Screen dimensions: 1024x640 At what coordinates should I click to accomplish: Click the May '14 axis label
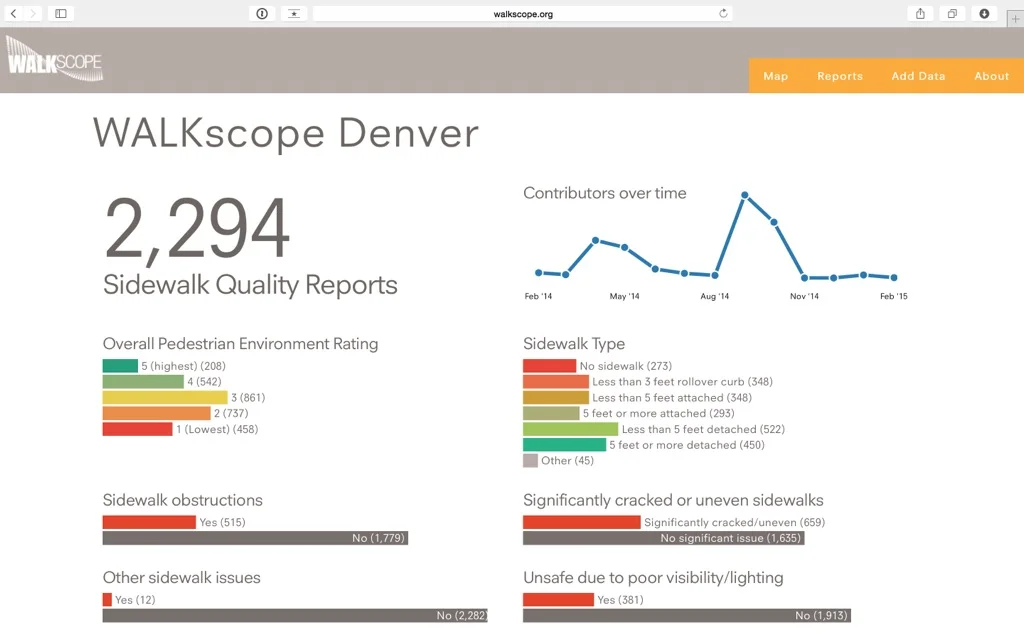[624, 296]
